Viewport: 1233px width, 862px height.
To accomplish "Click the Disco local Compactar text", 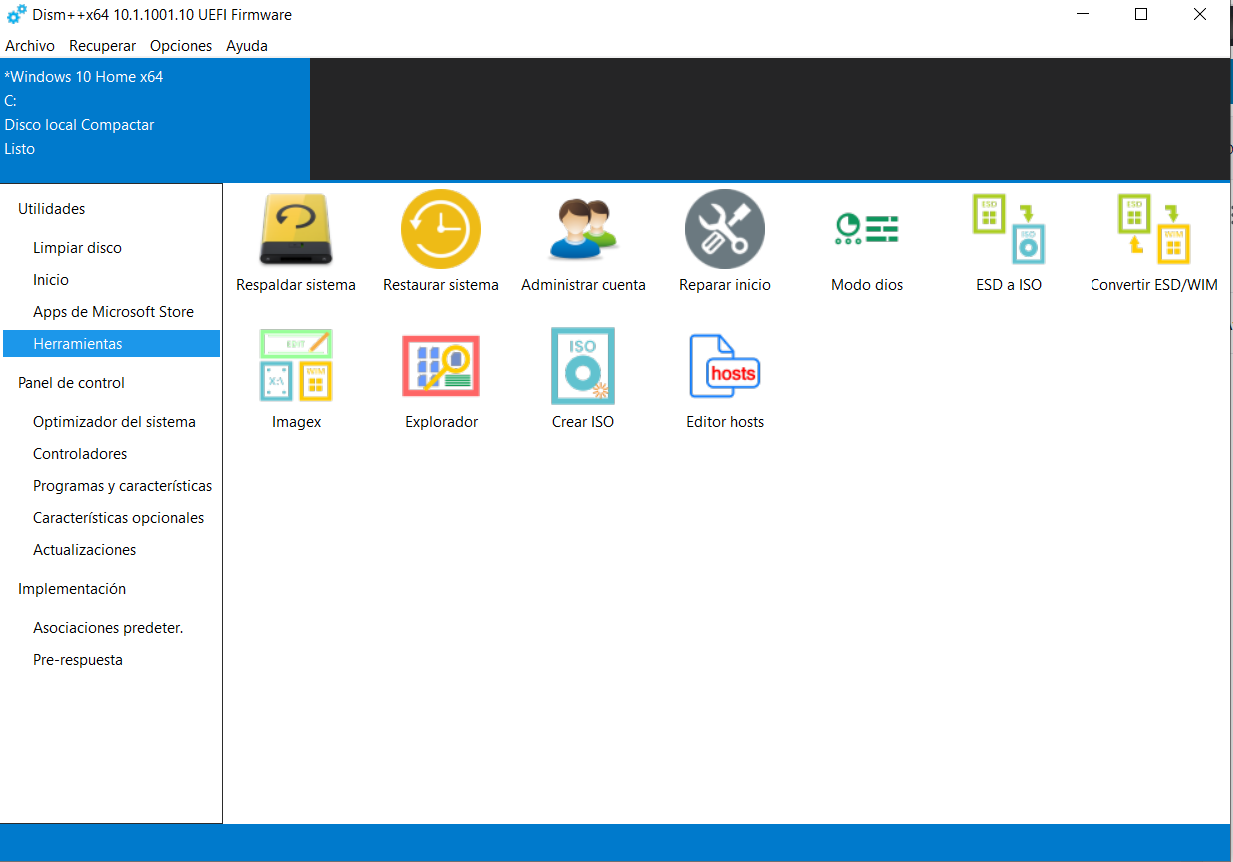I will point(79,125).
